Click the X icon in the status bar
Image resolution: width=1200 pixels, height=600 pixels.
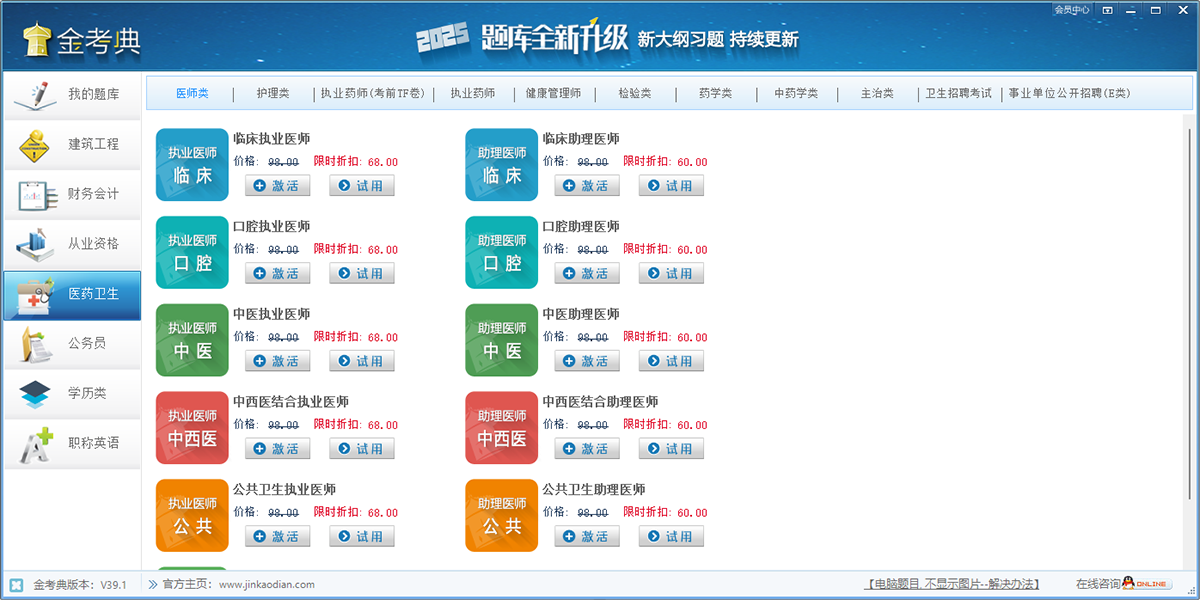point(16,585)
